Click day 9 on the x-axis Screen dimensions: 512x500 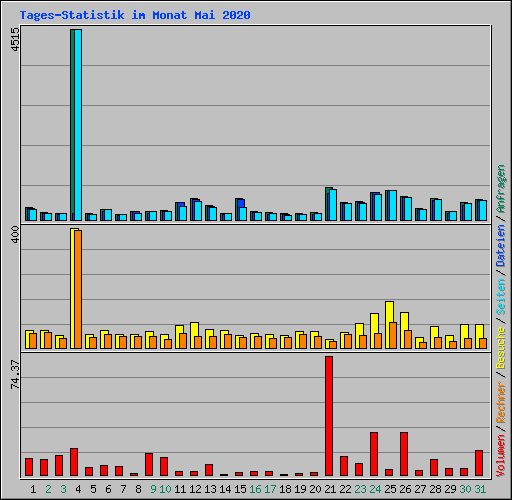tap(153, 489)
